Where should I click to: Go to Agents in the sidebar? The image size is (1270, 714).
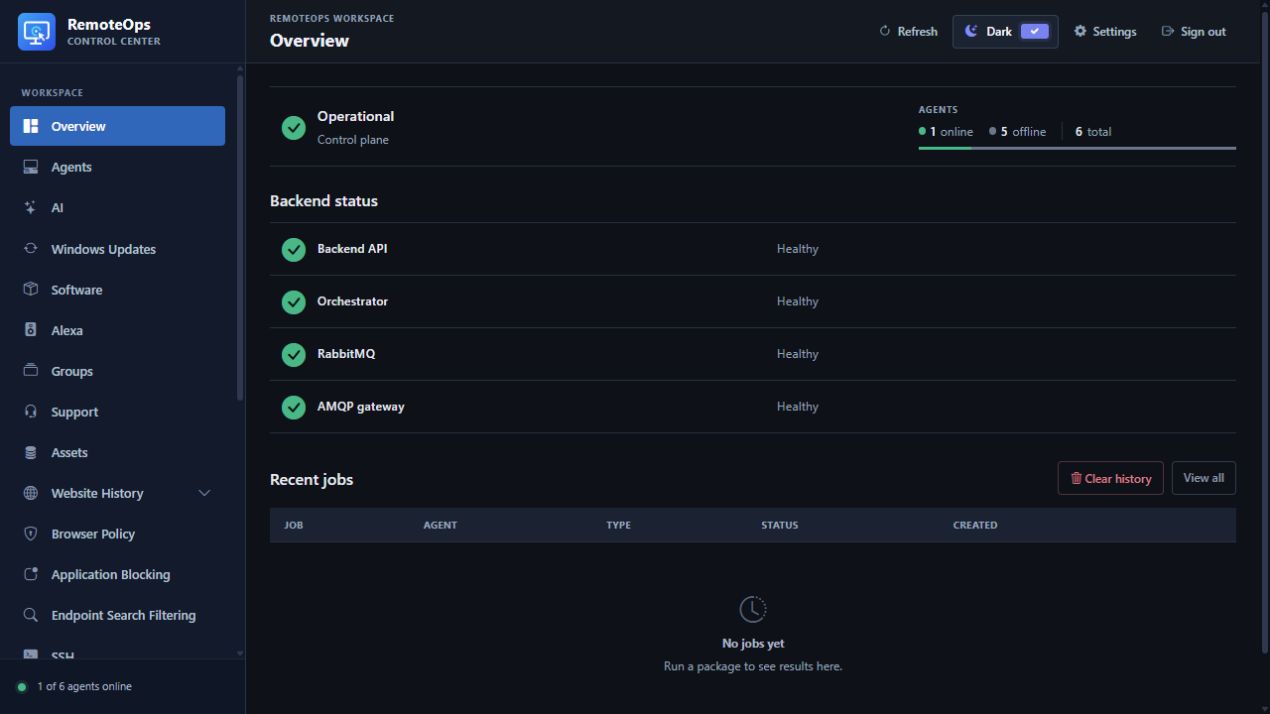[x=117, y=167]
